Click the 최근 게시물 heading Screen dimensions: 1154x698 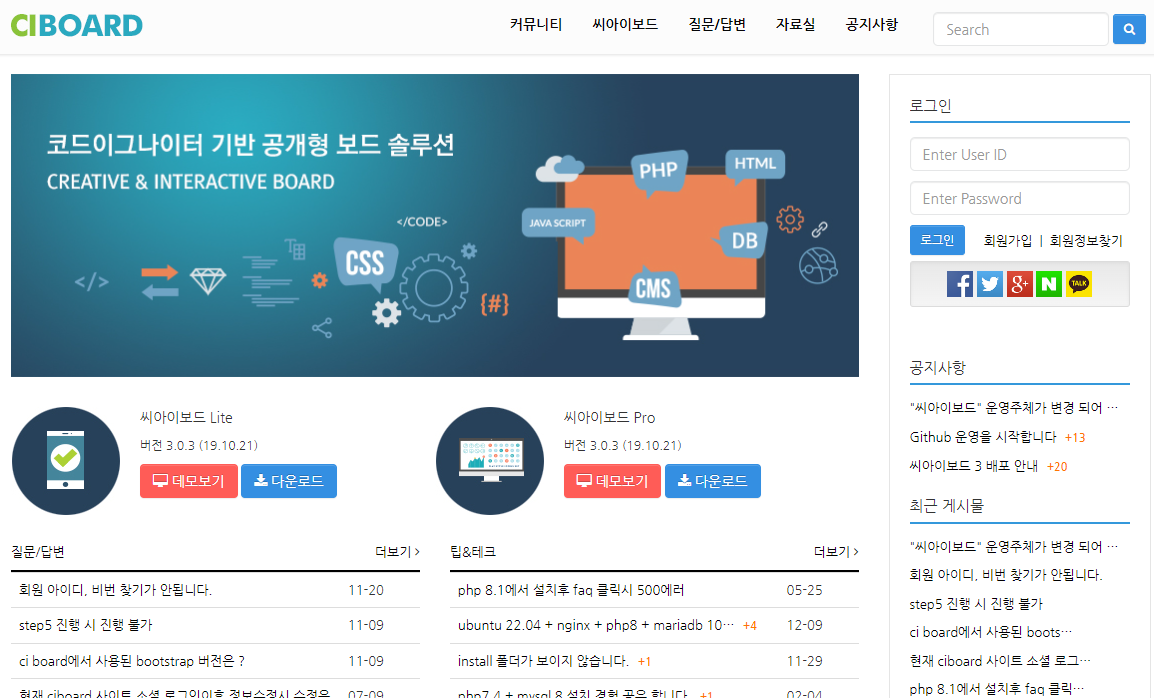click(946, 506)
